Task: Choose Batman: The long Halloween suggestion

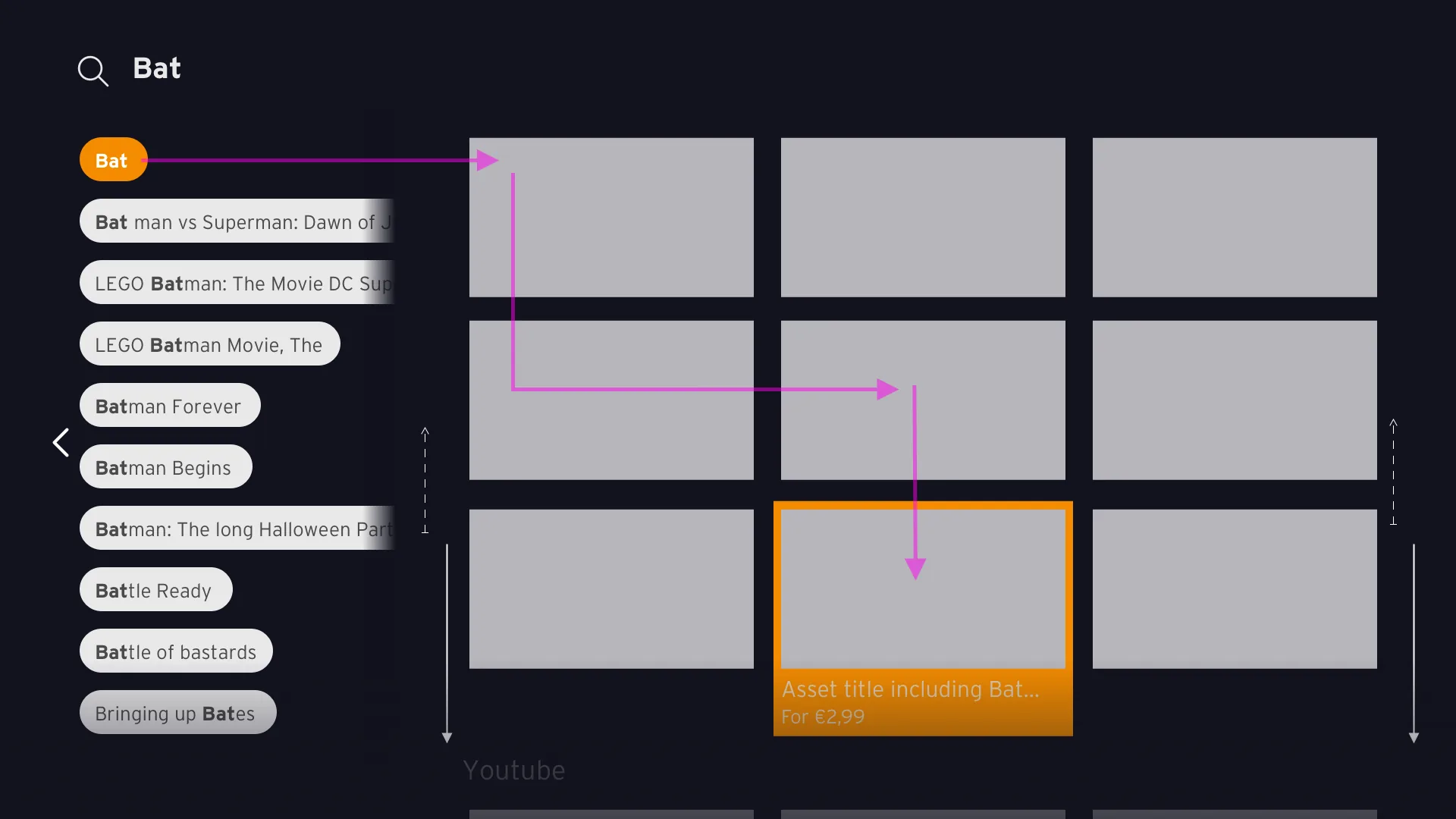Action: click(x=237, y=528)
